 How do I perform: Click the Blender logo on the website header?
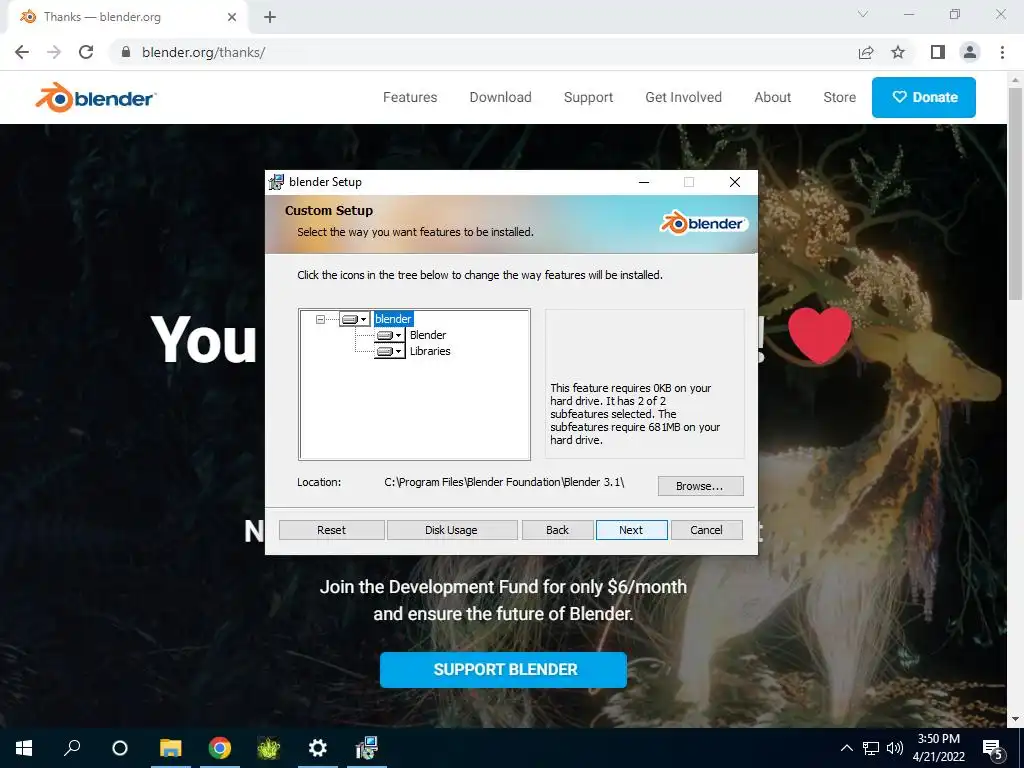click(x=95, y=97)
